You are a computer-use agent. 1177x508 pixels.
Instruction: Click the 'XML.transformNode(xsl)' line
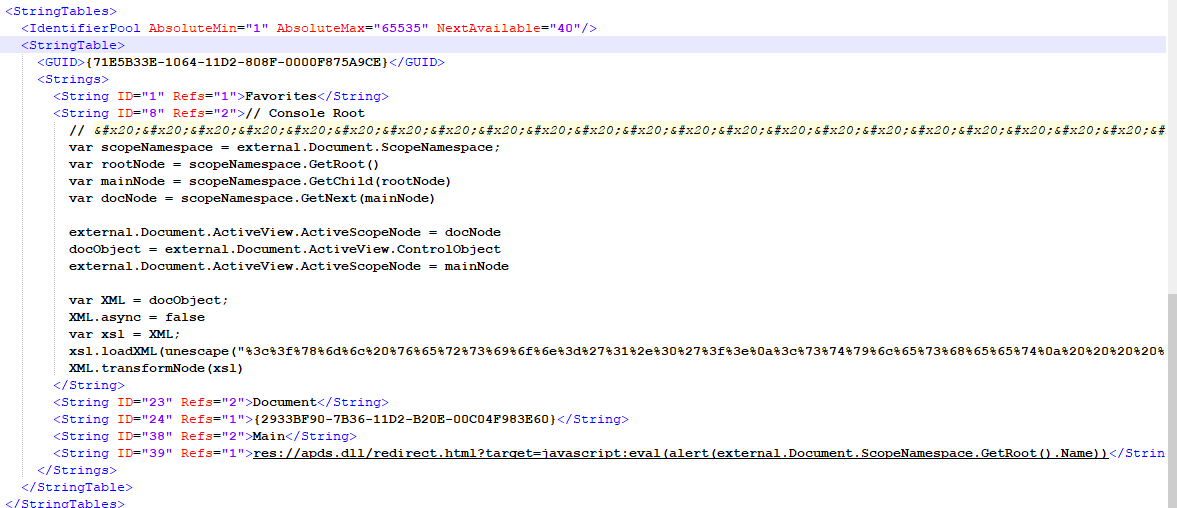156,368
